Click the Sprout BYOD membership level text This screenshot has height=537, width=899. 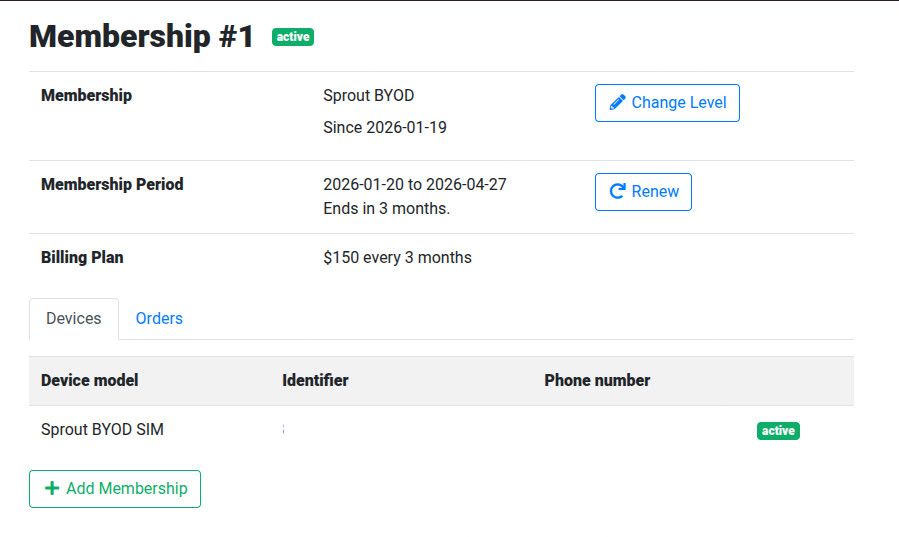pyautogui.click(x=368, y=96)
